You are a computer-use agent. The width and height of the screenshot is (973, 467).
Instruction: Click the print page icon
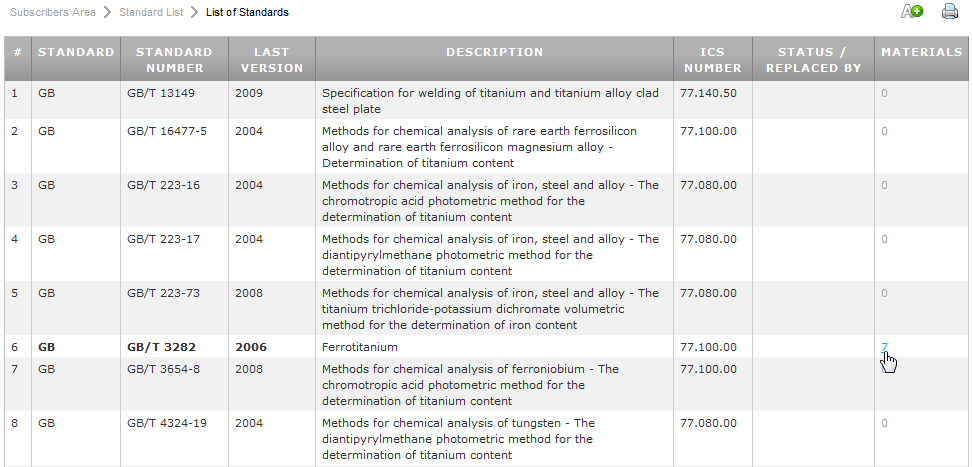[x=949, y=12]
